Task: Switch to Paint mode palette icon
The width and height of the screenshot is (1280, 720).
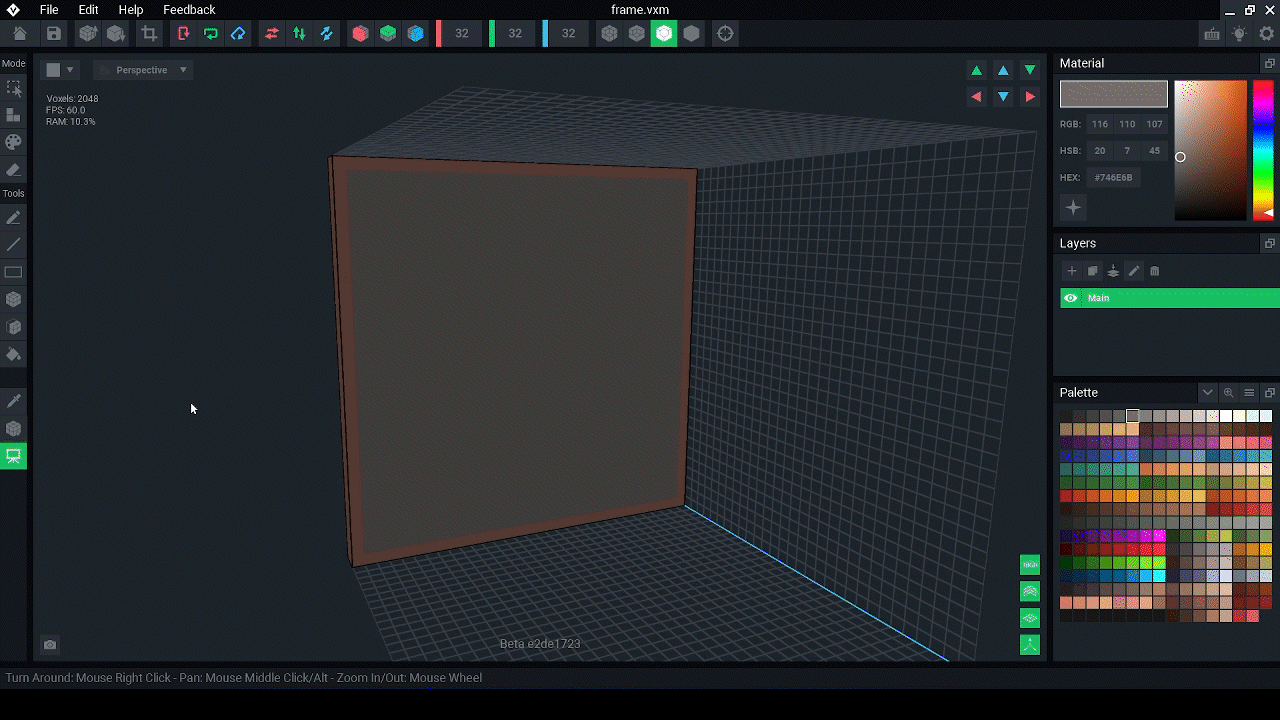Action: [14, 143]
